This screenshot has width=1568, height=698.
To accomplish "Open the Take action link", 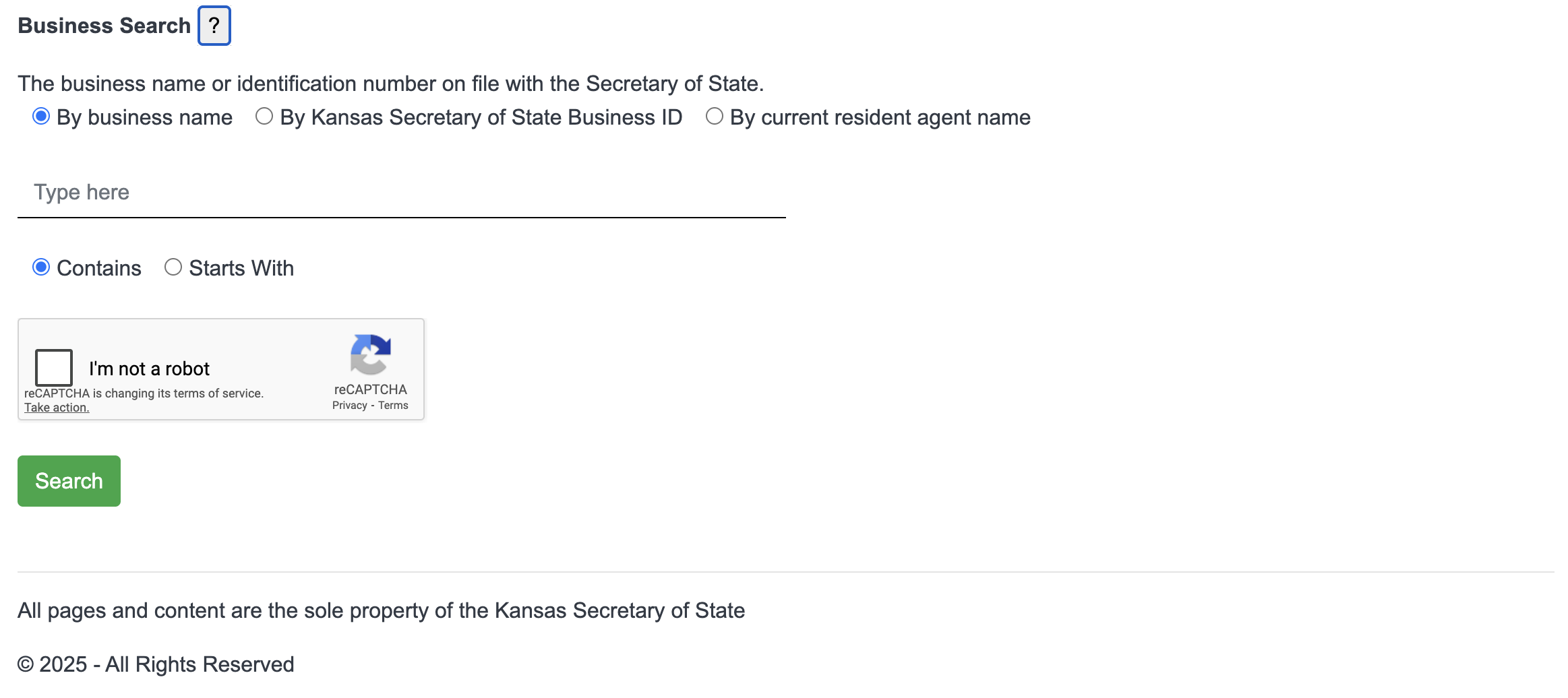I will point(57,408).
